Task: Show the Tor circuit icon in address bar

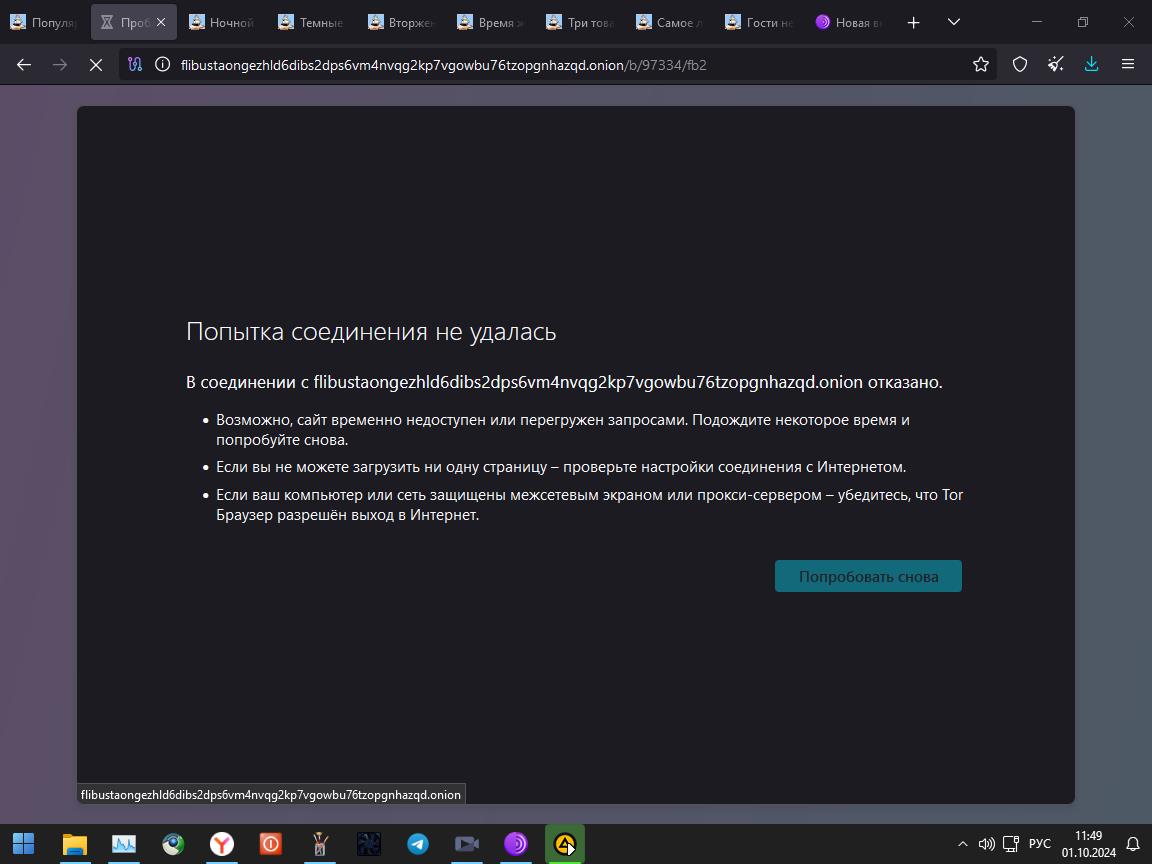Action: point(135,64)
